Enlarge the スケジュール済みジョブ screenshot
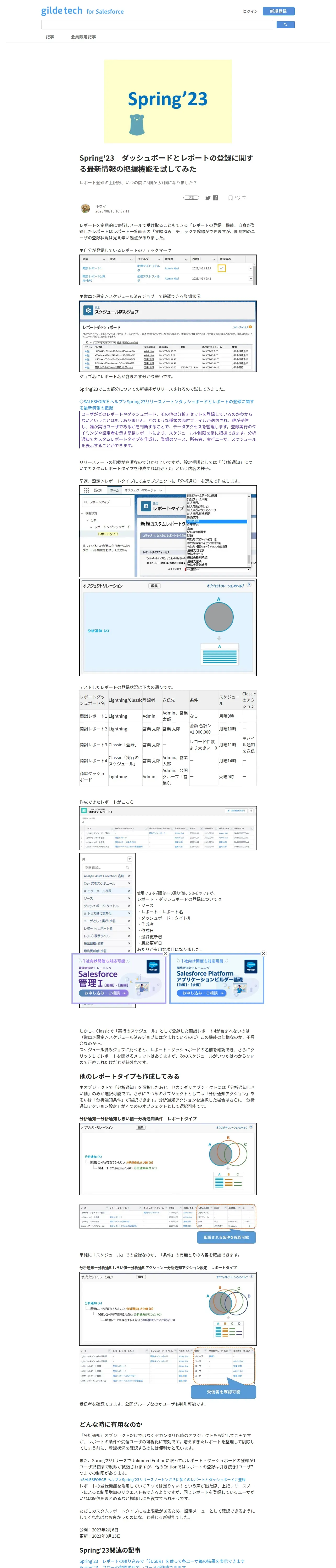Viewport: 336px width, 1568px height. click(168, 336)
